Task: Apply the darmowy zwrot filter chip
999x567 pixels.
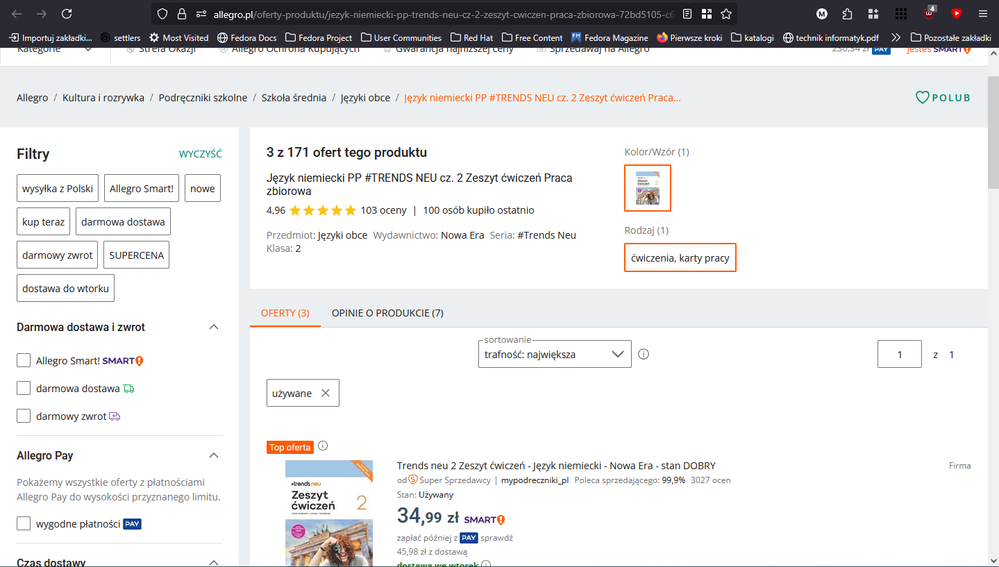Action: coord(57,255)
